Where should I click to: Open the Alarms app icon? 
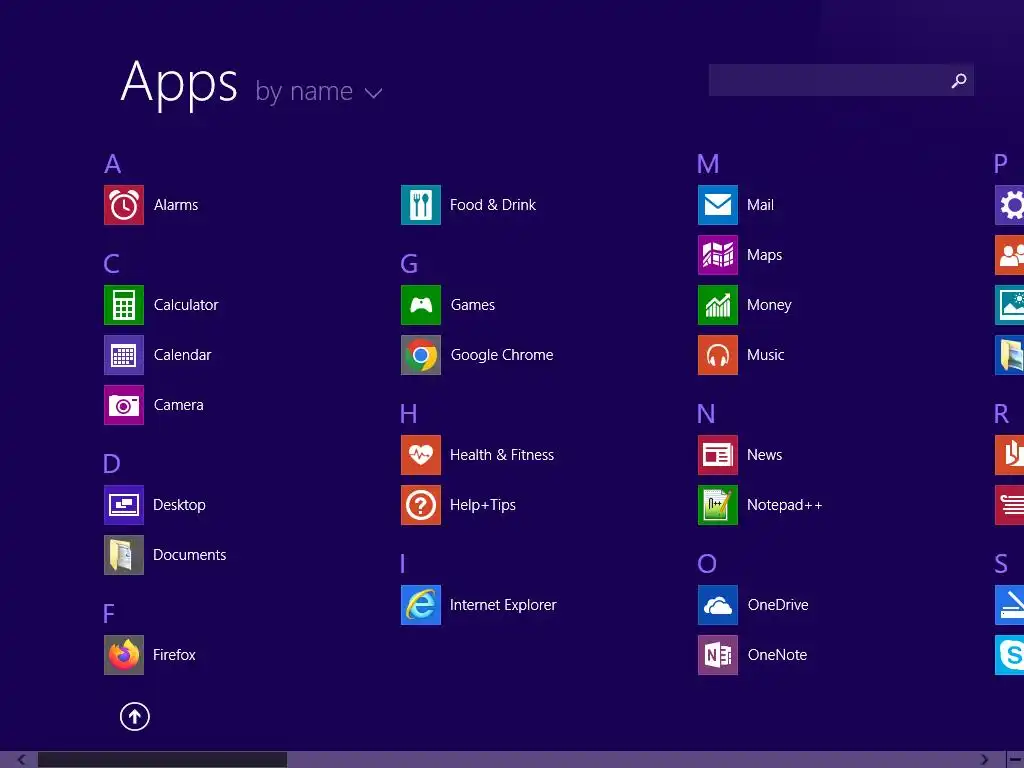click(x=123, y=205)
